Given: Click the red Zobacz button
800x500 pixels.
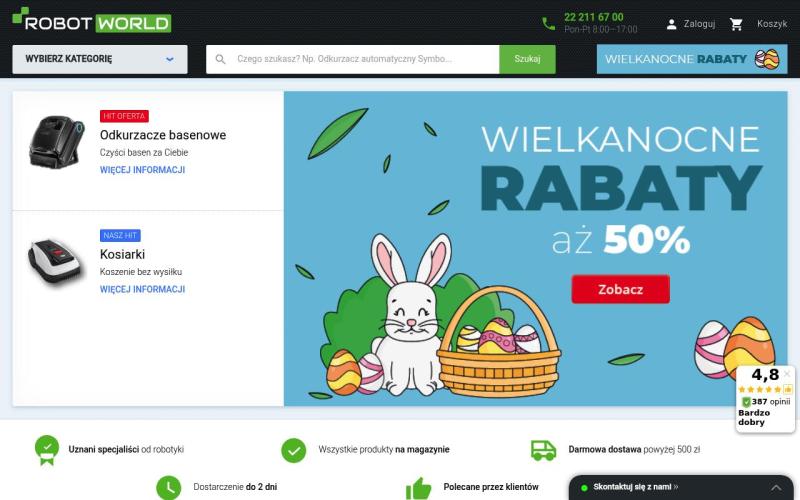Looking at the screenshot, I should (620, 289).
